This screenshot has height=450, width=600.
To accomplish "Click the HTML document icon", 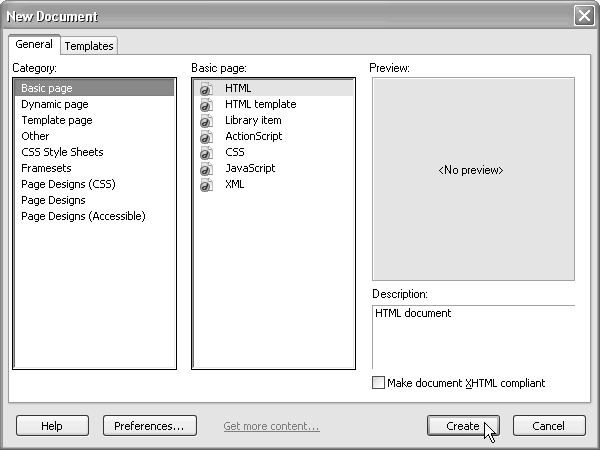I will click(x=206, y=88).
